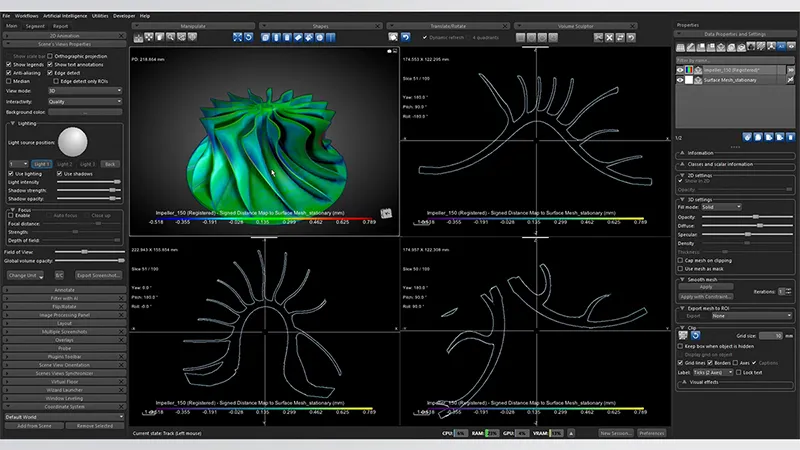This screenshot has width=800, height=450.
Task: Open the View mode dropdown
Action: click(x=85, y=91)
